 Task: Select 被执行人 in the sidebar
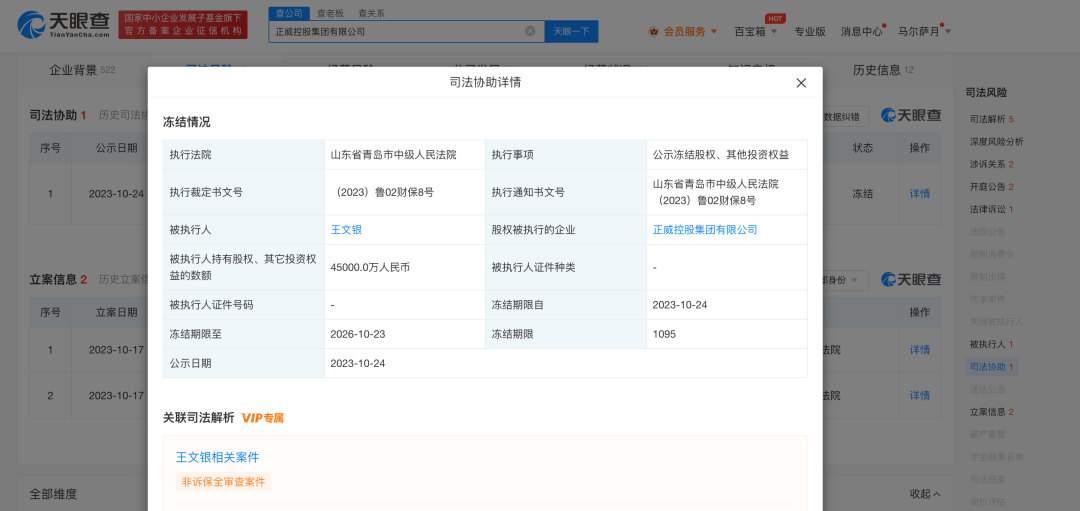click(991, 344)
